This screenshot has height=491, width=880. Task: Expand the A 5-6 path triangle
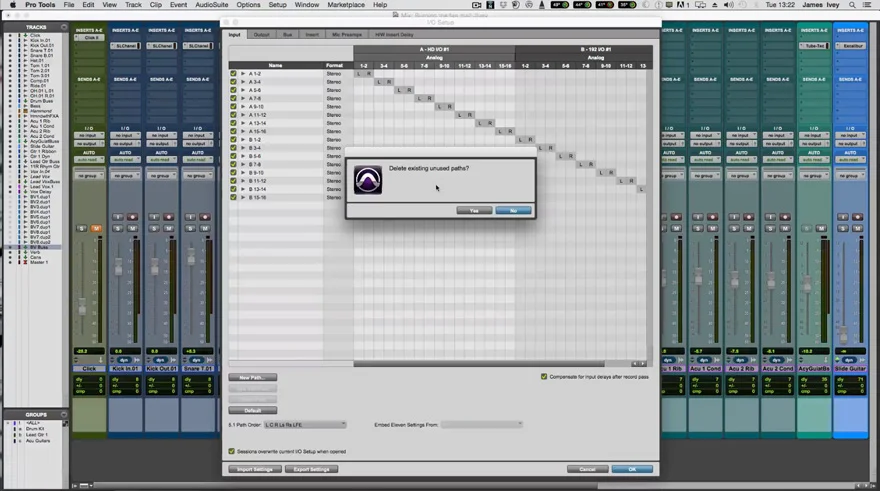pyautogui.click(x=243, y=90)
